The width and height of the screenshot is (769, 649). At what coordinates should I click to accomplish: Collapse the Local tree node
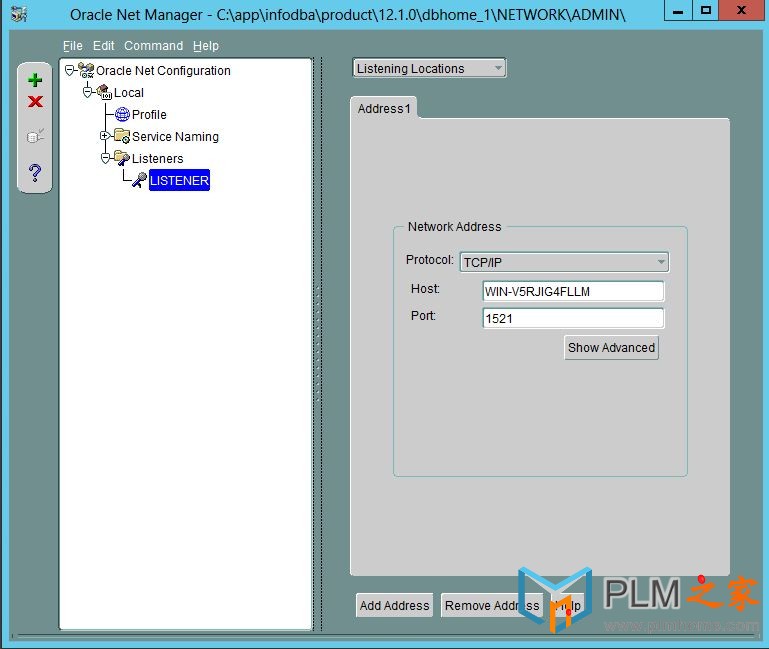coord(87,92)
